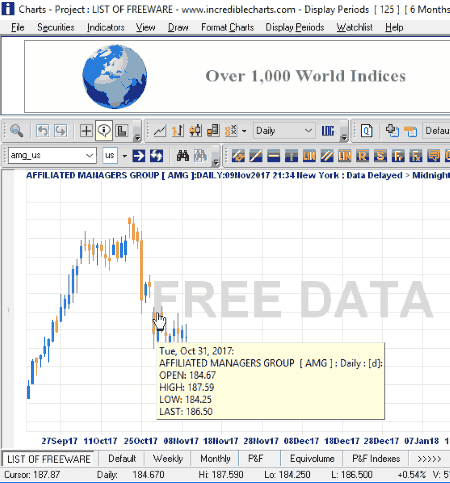Click the add new project icon
450x483 pixels.
392,131
